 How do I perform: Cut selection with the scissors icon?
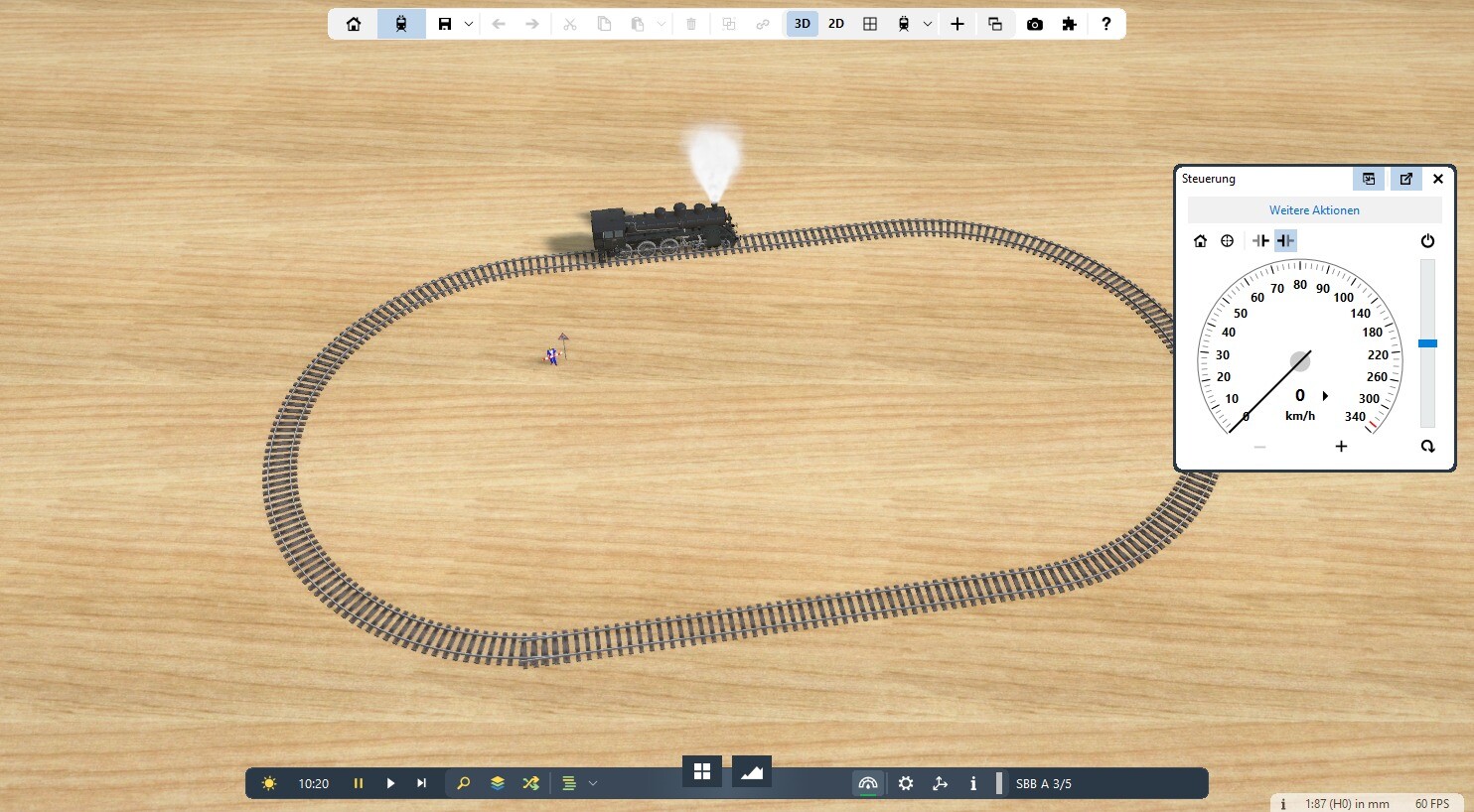570,24
